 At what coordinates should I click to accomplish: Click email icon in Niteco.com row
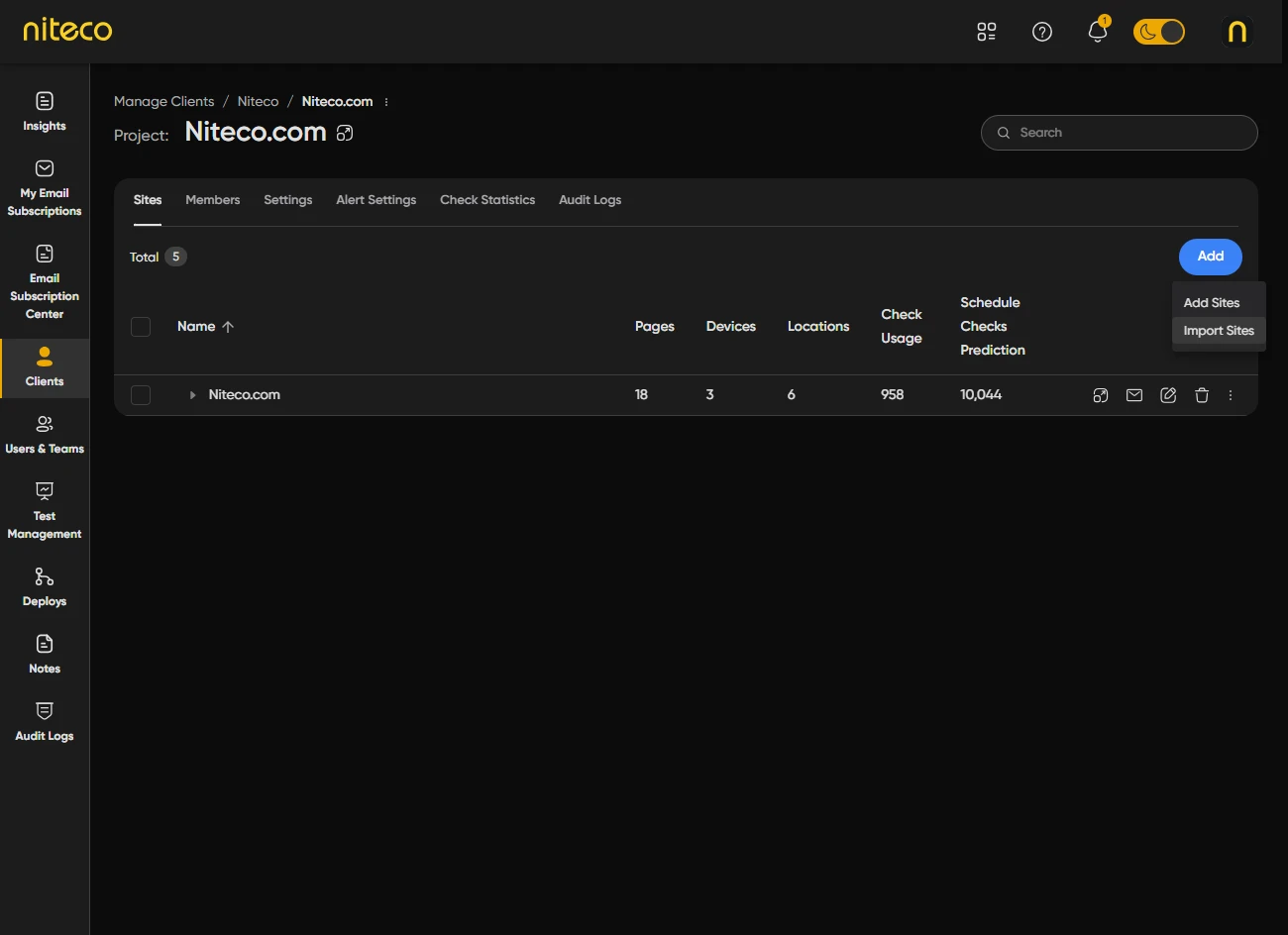coord(1134,395)
